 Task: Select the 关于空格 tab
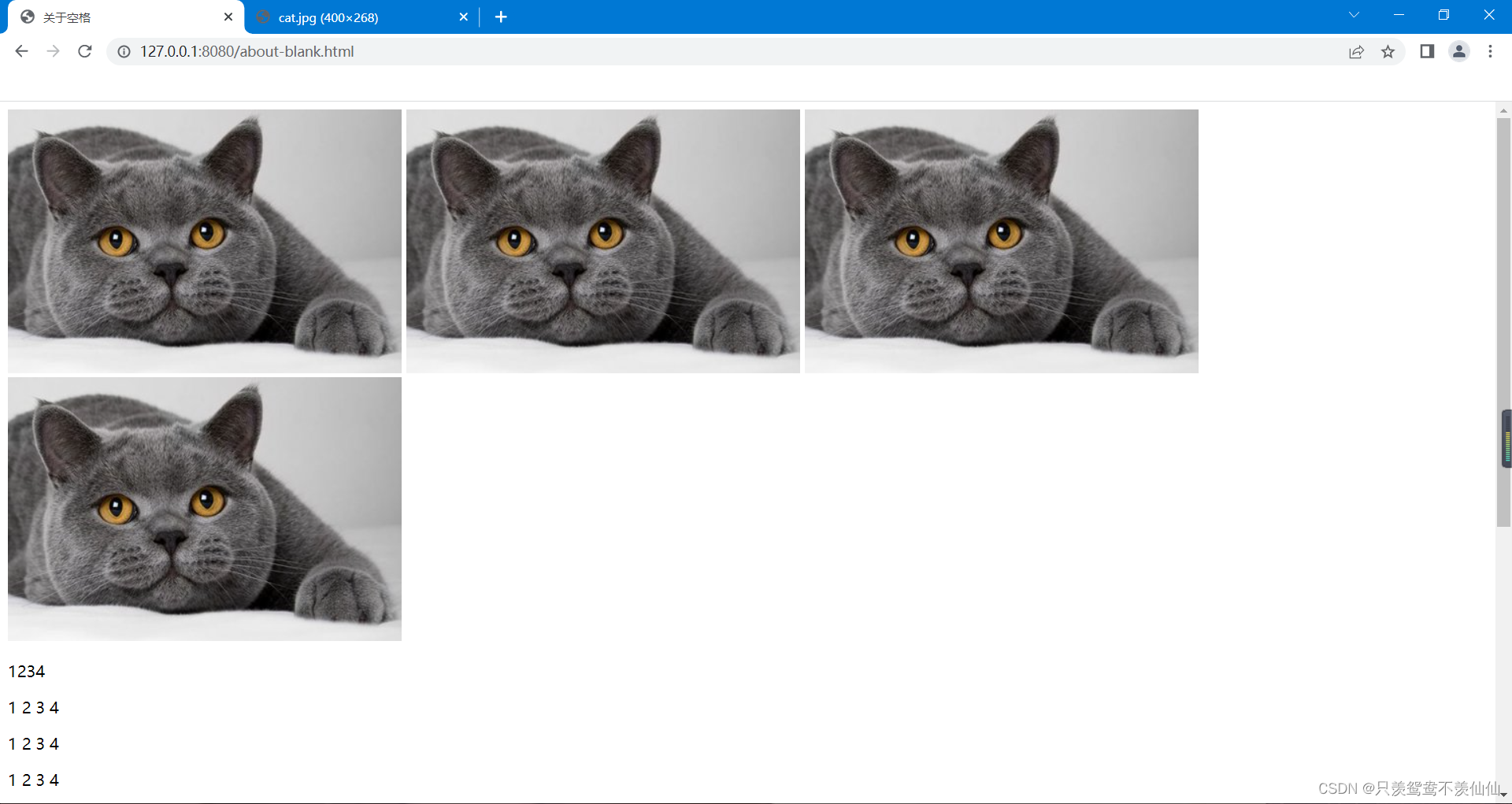click(126, 17)
